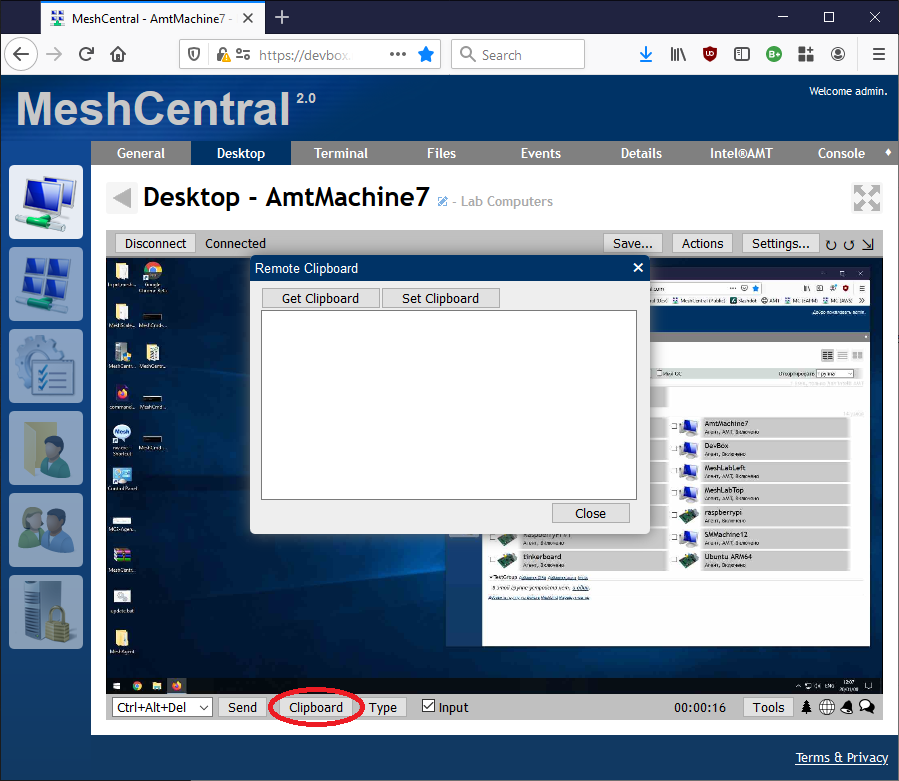Click remote Windows Start button
The height and width of the screenshot is (781, 899).
click(x=117, y=685)
